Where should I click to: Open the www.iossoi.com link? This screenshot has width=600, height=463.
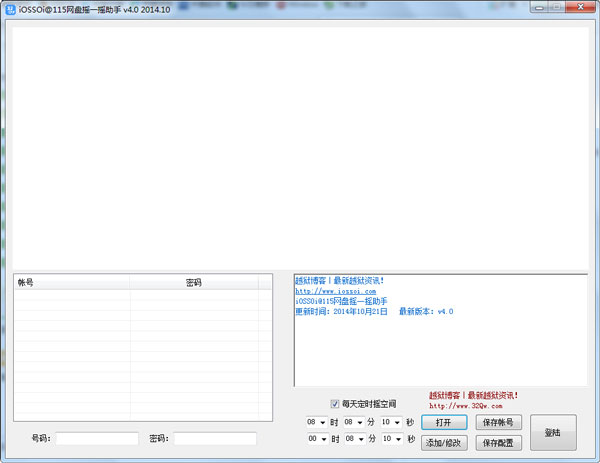(335, 291)
